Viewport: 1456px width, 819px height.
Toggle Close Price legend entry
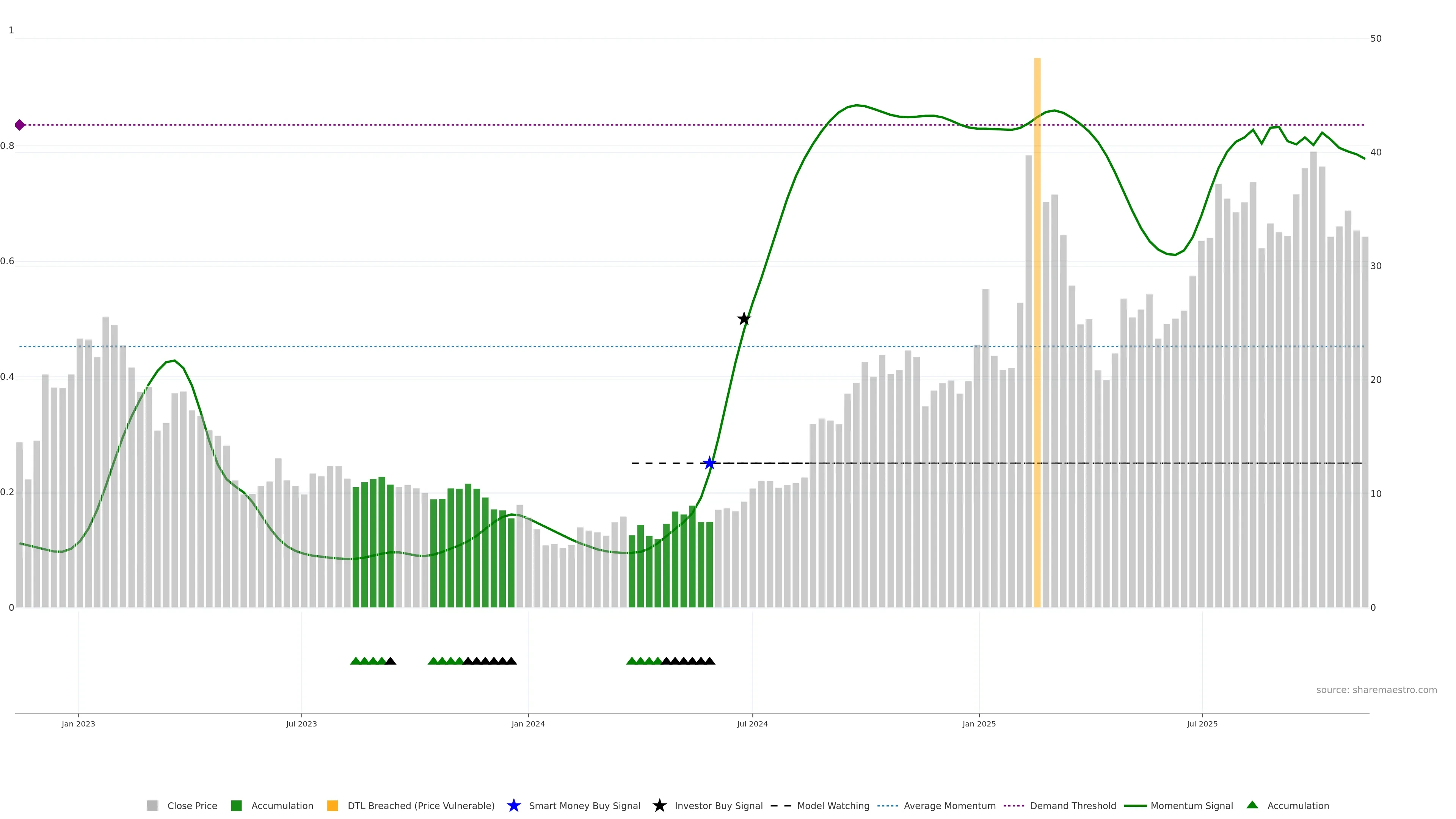191,806
